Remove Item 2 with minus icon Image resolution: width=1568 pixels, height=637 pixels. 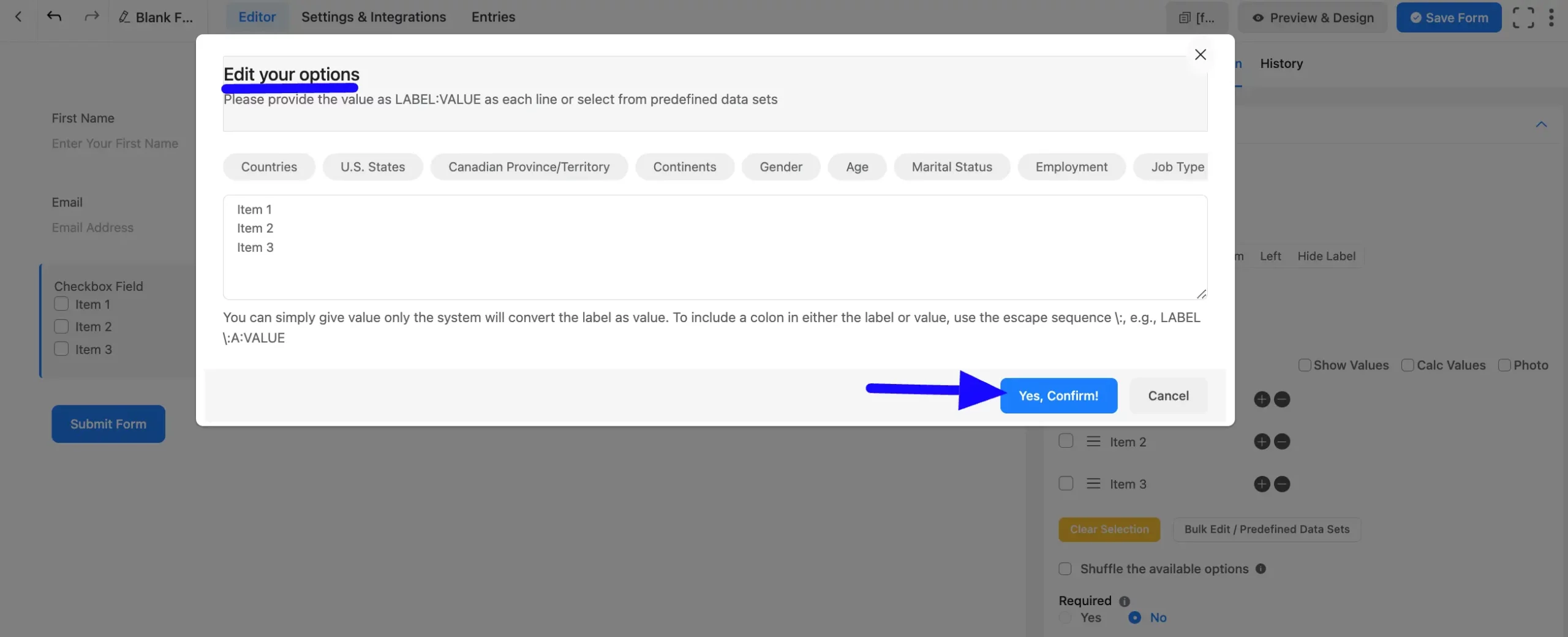click(1282, 442)
